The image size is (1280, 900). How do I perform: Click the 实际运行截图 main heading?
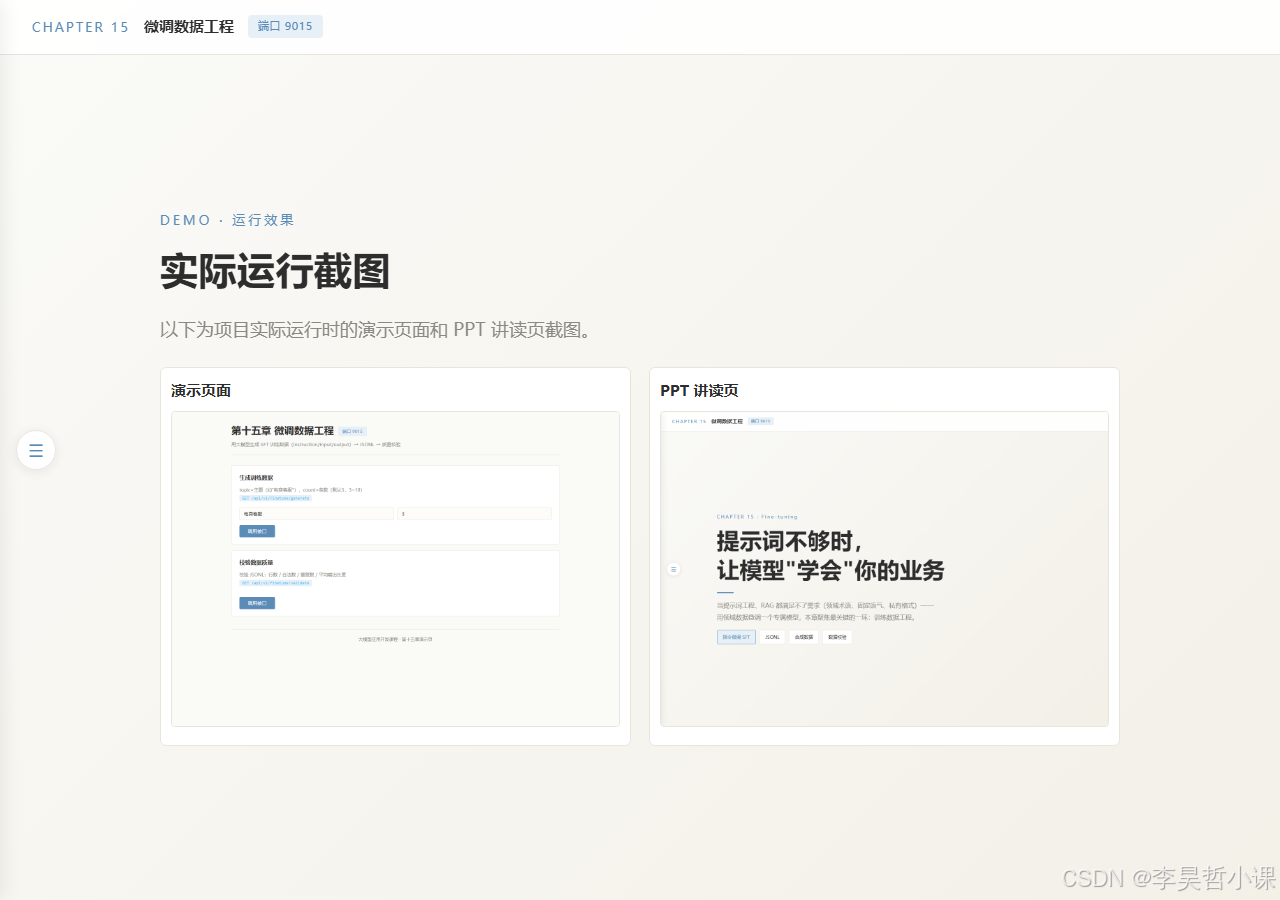tap(274, 272)
